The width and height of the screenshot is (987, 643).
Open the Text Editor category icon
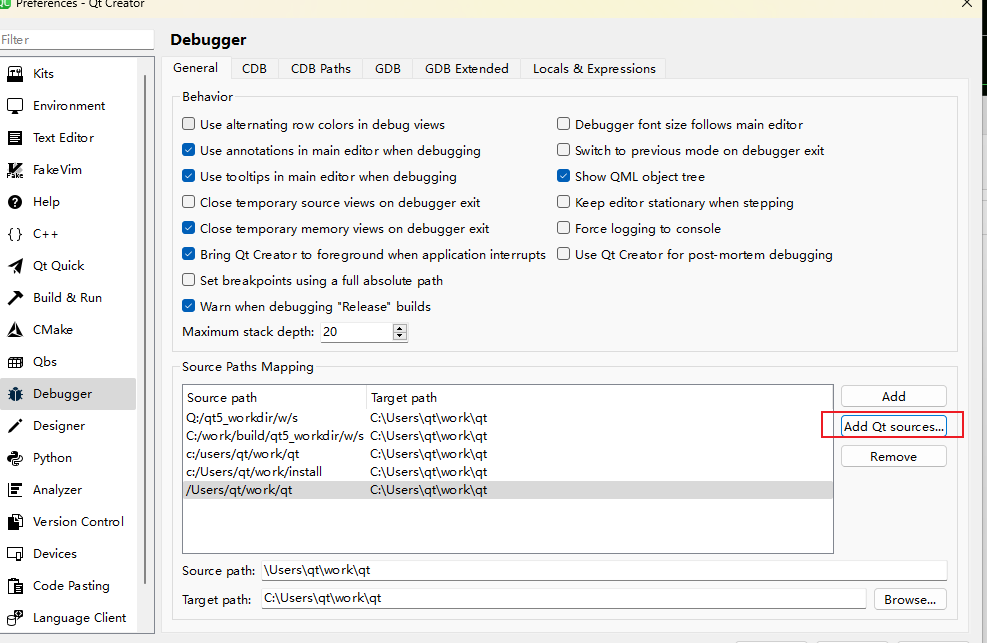pyautogui.click(x=15, y=138)
